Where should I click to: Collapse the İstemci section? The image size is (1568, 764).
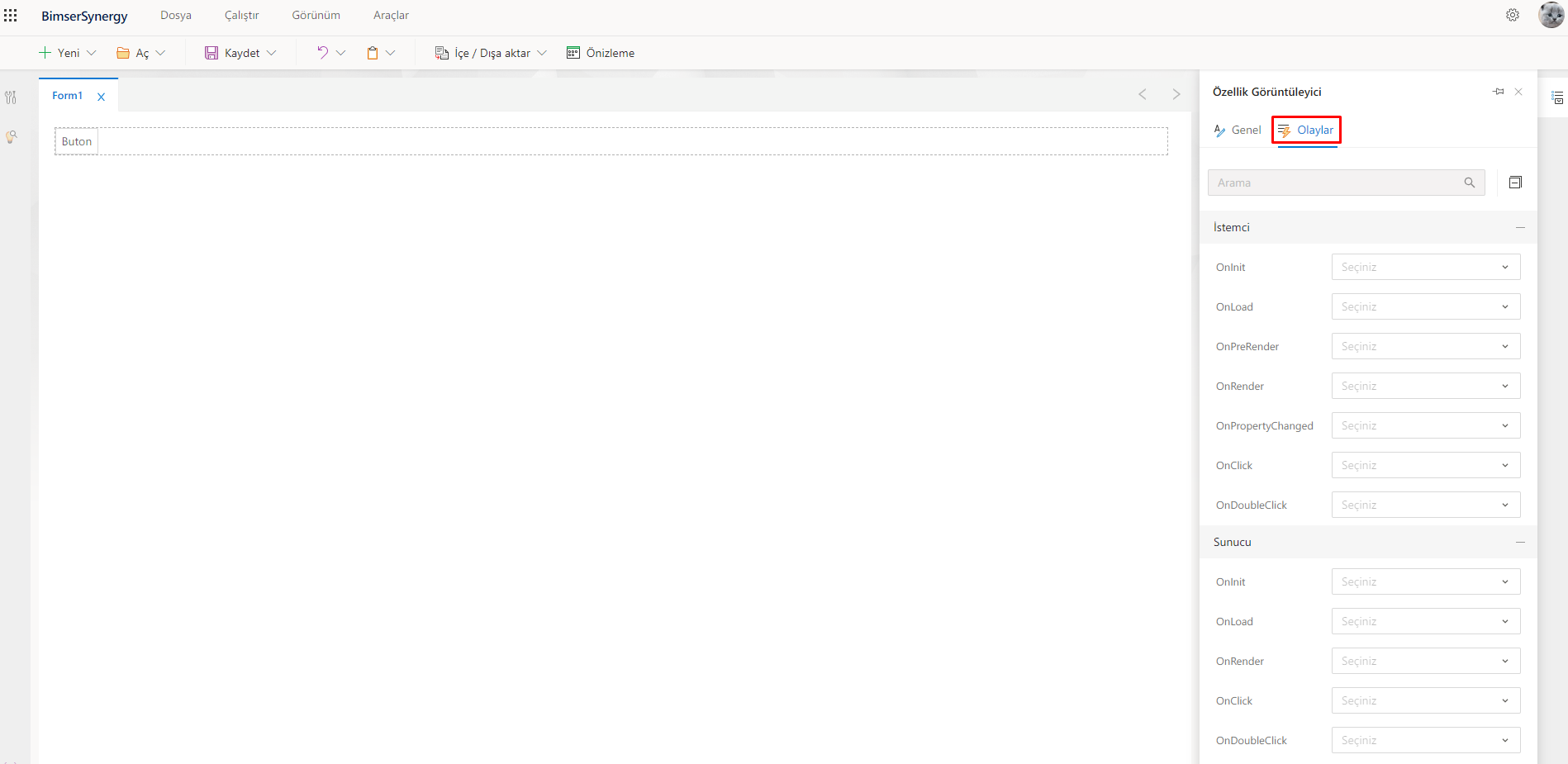coord(1520,227)
